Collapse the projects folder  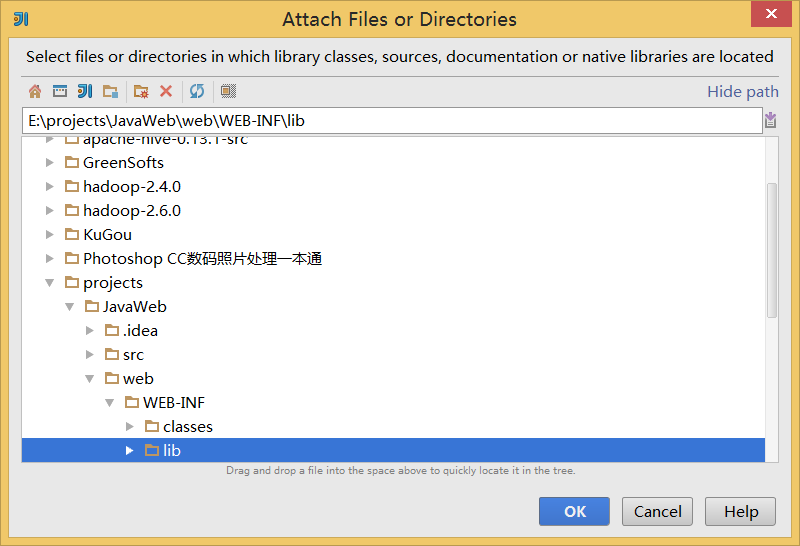tap(49, 283)
